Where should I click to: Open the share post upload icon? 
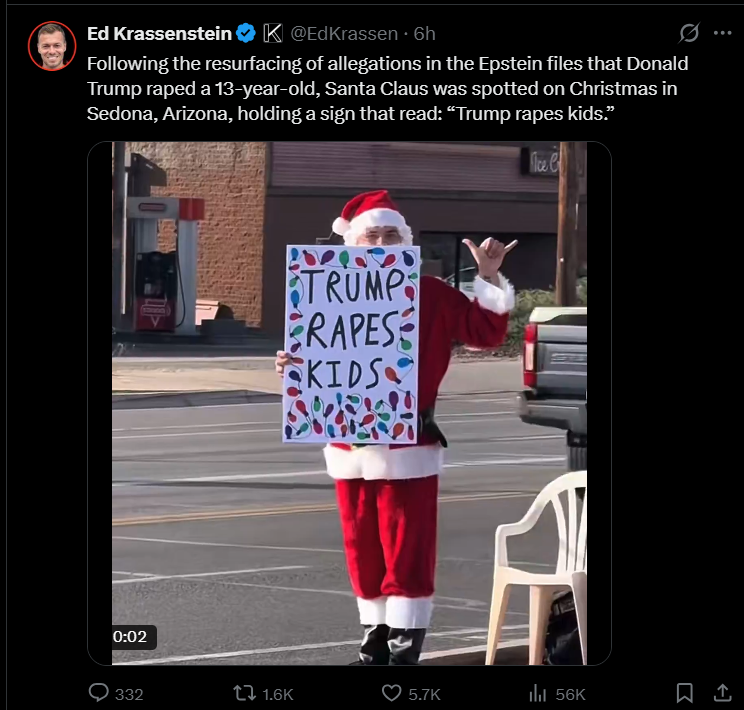coord(722,693)
